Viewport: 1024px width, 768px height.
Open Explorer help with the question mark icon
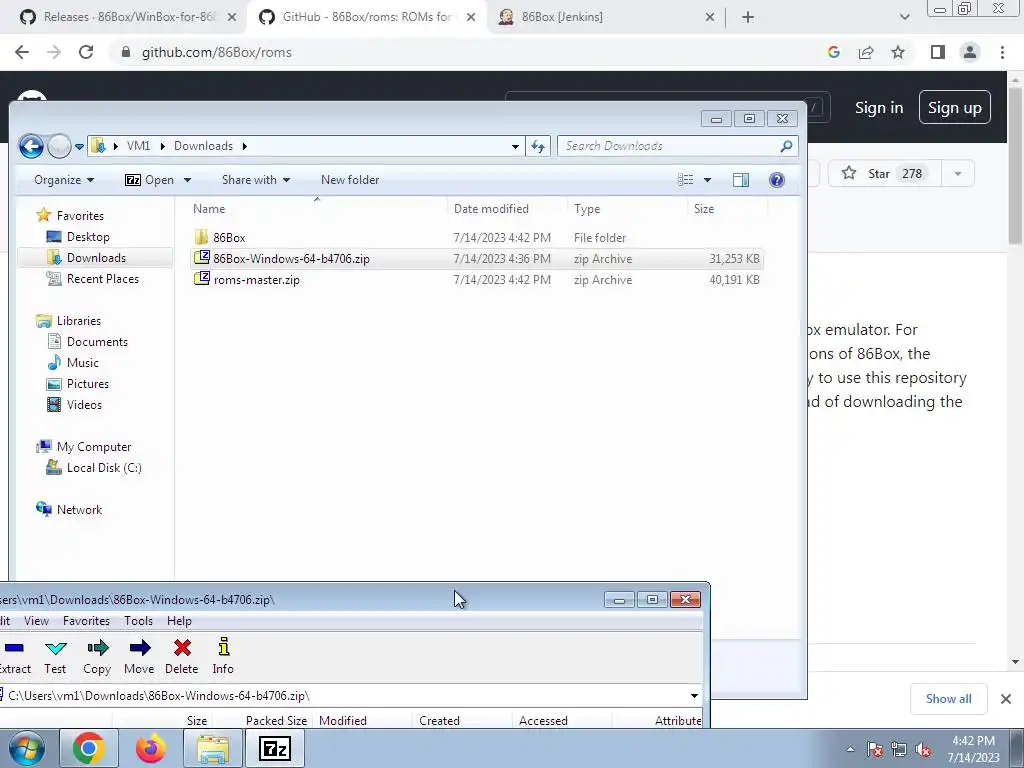click(776, 180)
